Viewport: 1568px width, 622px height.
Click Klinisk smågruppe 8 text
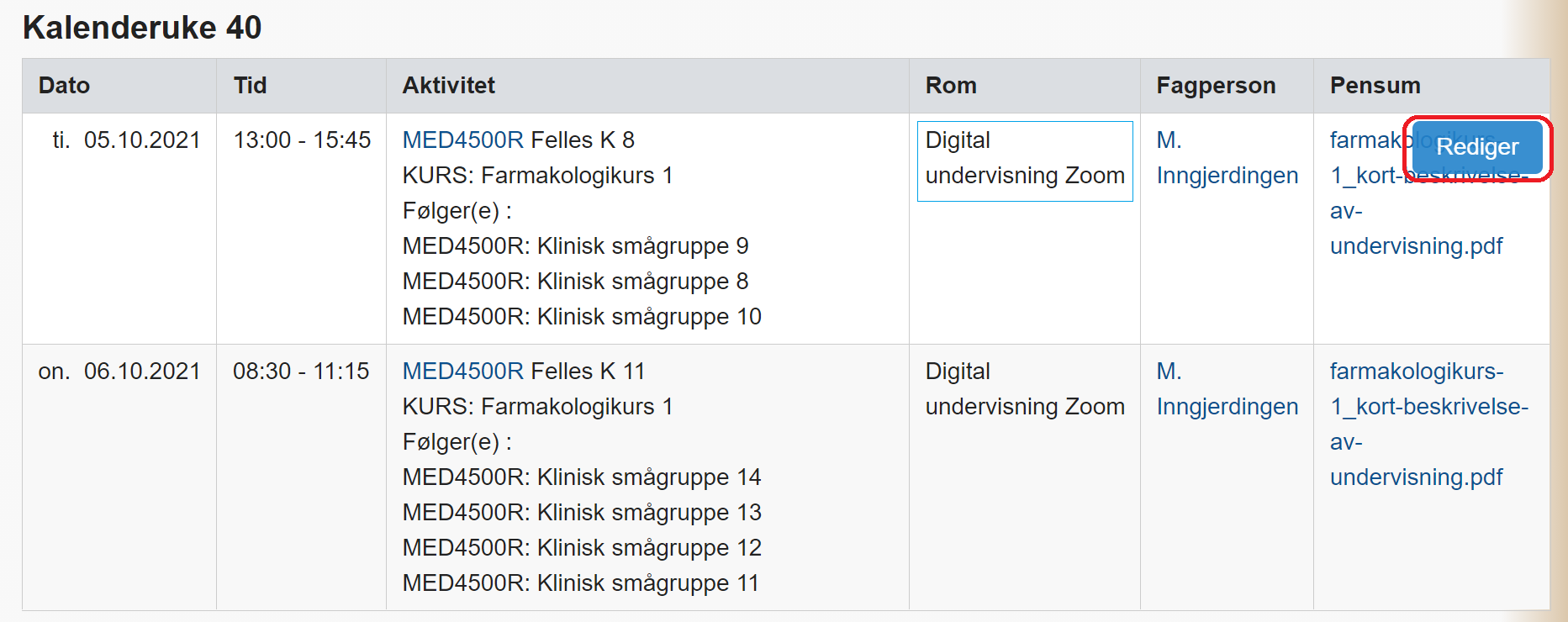point(642,281)
